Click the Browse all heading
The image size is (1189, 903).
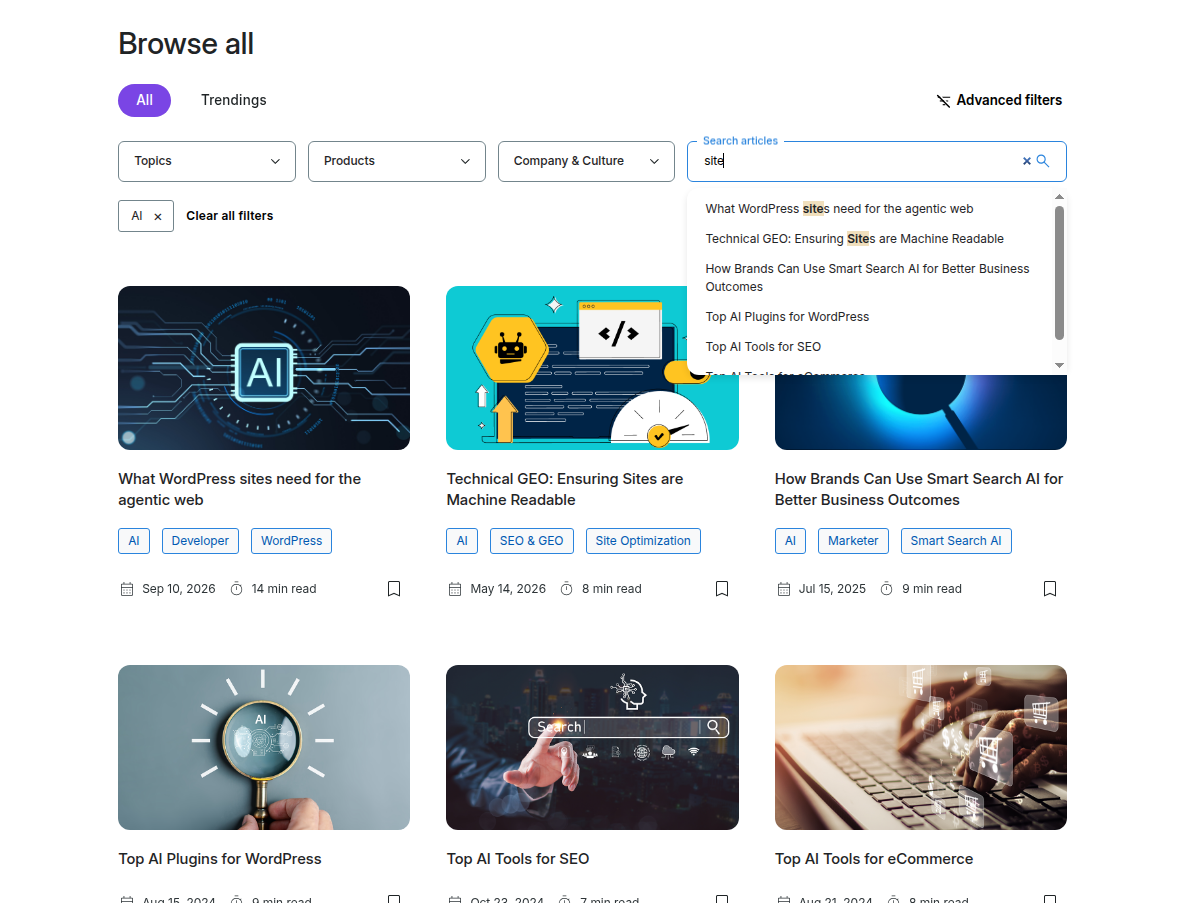pyautogui.click(x=186, y=44)
